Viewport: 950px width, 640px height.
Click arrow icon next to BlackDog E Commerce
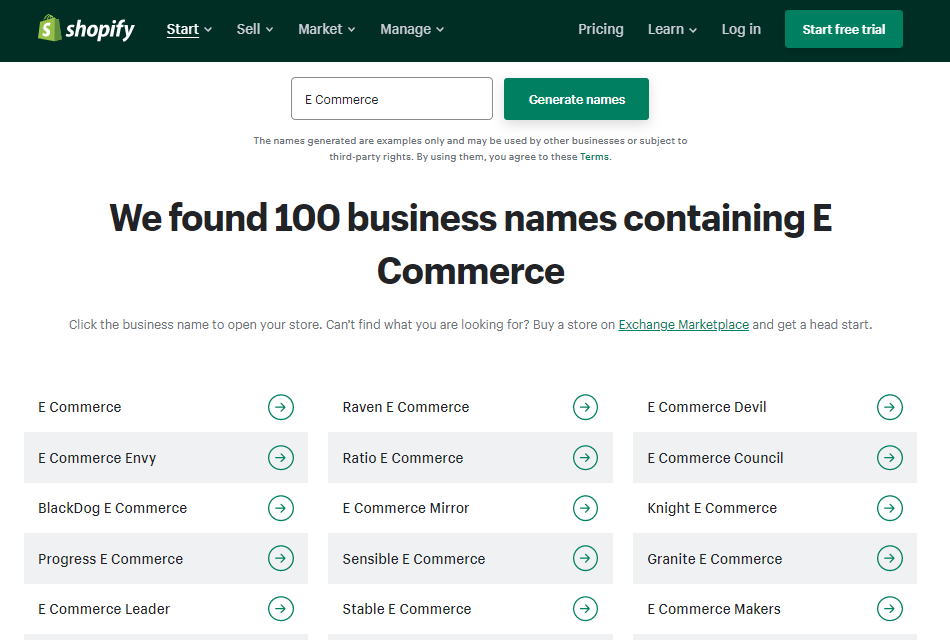click(x=281, y=508)
